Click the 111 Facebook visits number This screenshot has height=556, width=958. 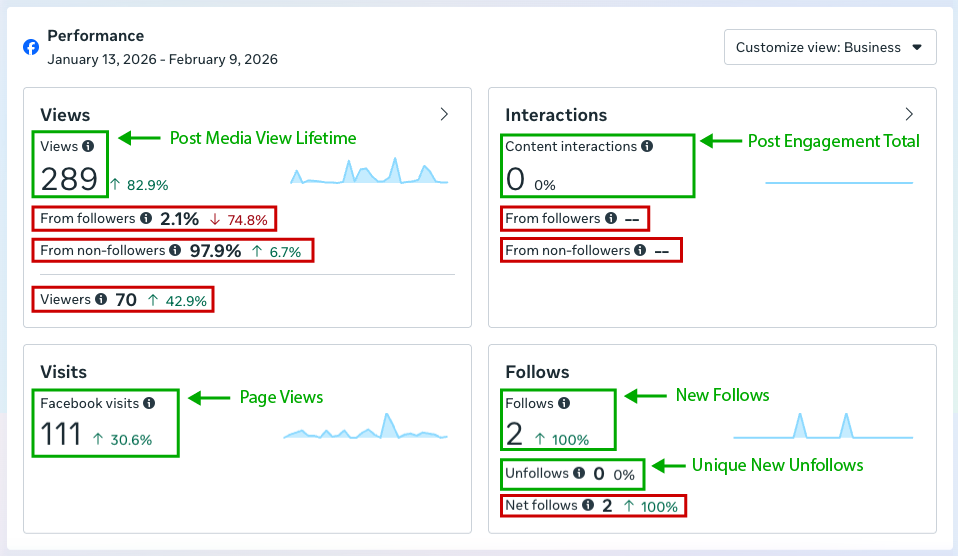(x=61, y=434)
